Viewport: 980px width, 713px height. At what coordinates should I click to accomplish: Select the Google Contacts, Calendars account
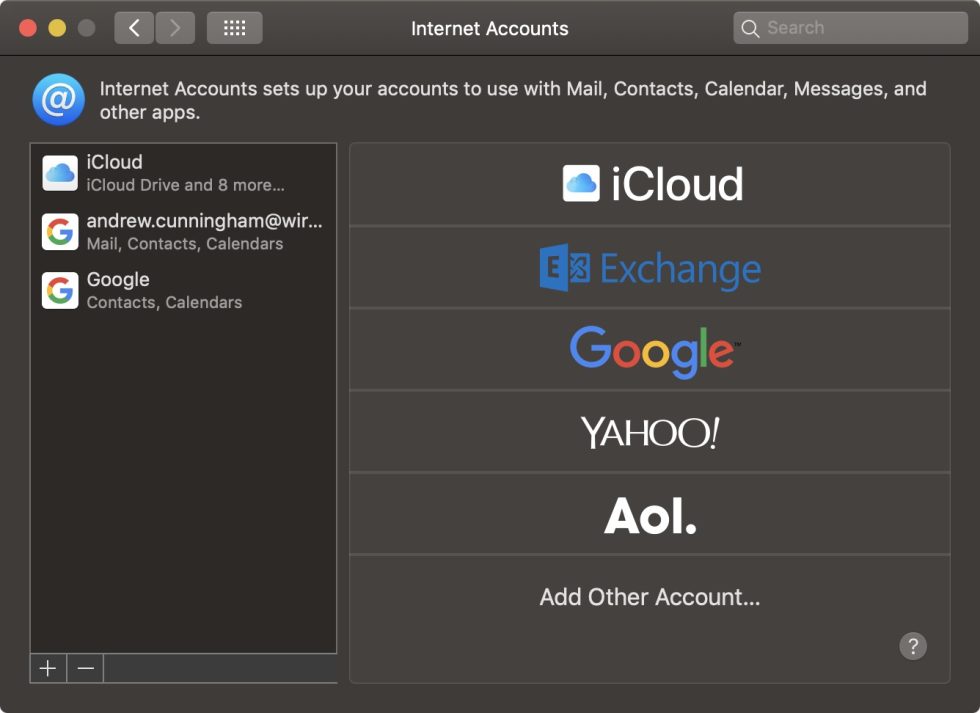point(183,291)
